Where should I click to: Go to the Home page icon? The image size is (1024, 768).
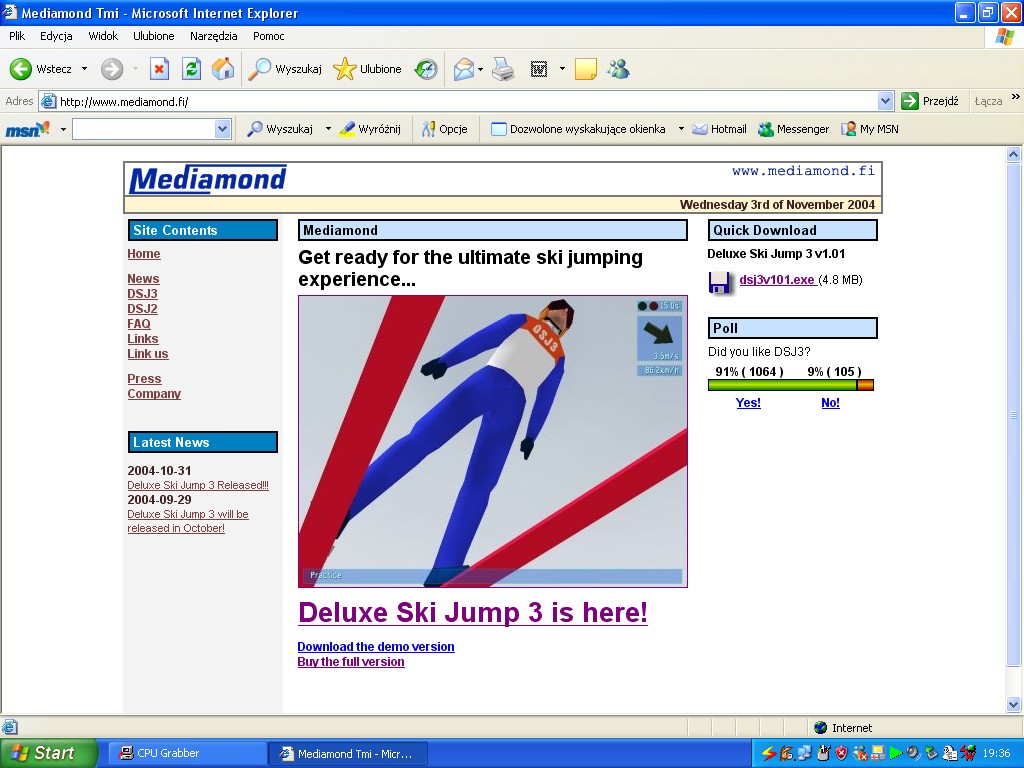click(223, 69)
